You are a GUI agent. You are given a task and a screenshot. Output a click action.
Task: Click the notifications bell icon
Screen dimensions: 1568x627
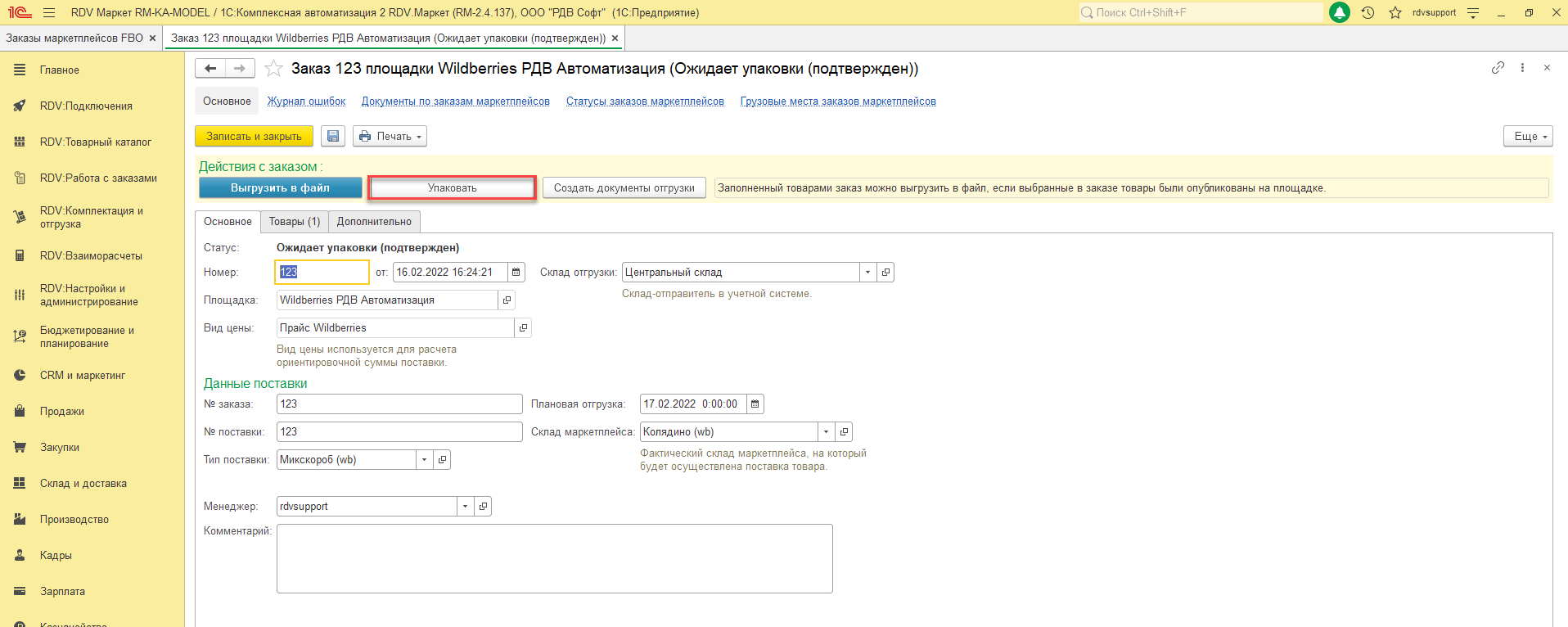(x=1340, y=12)
